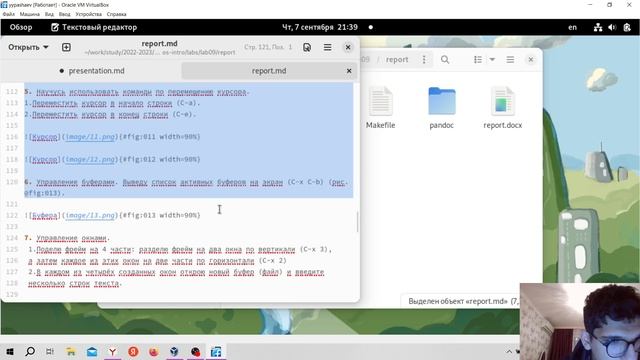Click the document search icon in the editor header

coord(307,47)
